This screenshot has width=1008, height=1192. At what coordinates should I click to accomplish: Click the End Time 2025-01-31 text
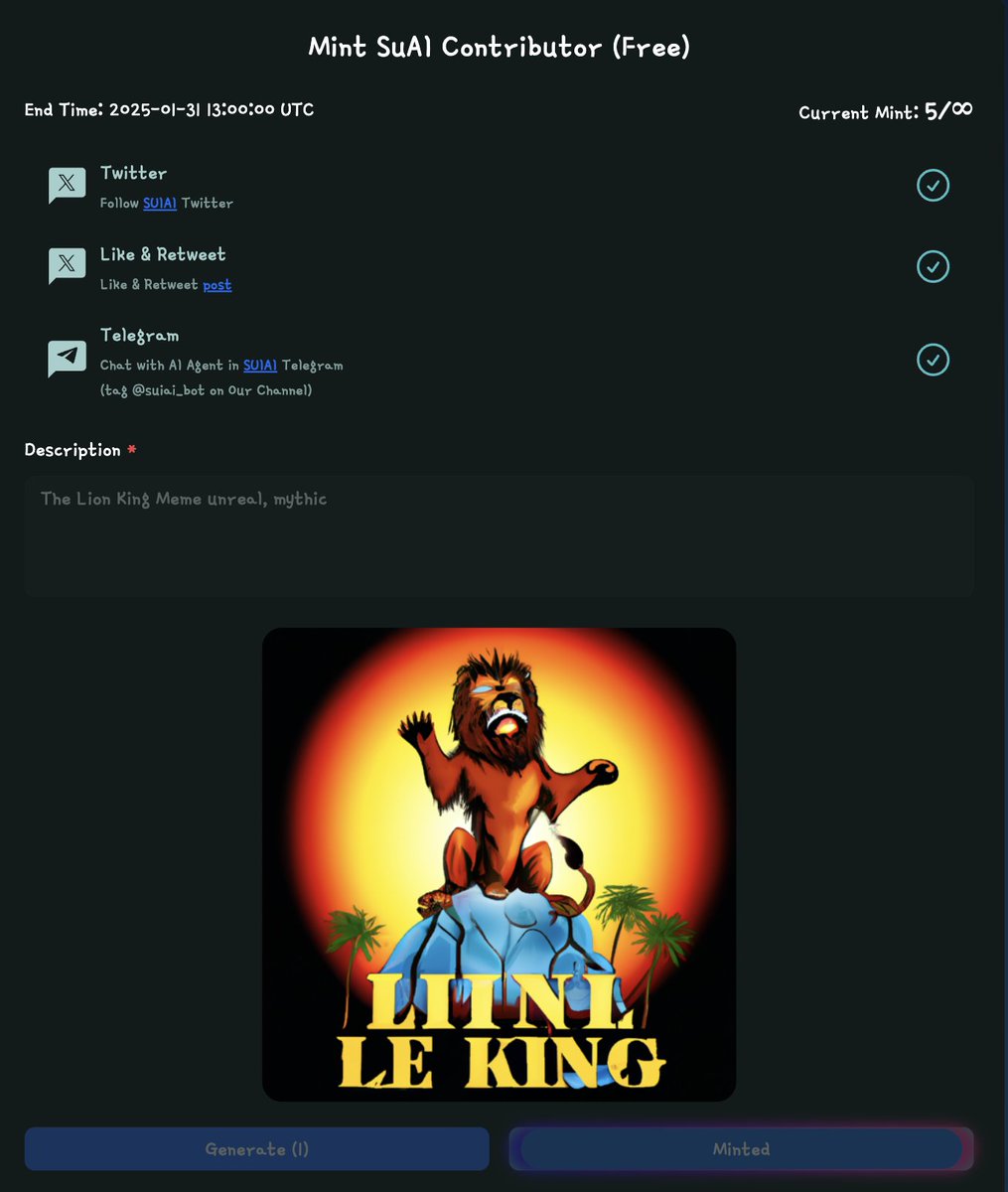click(170, 109)
